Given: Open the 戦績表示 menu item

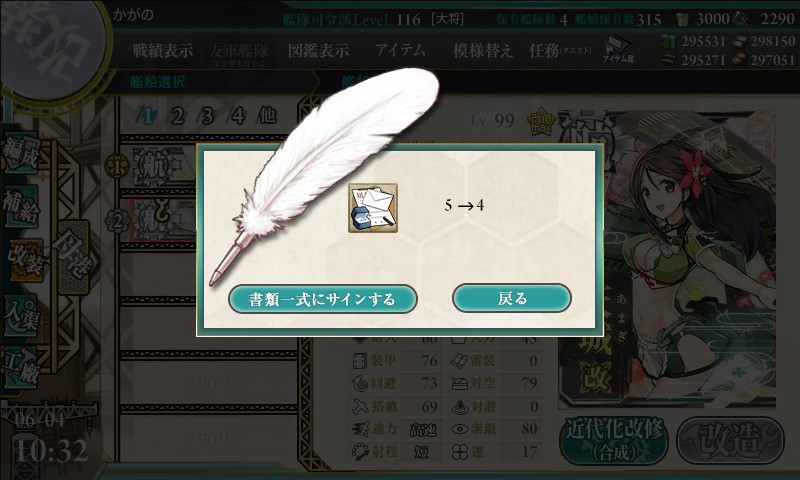Looking at the screenshot, I should pos(163,50).
